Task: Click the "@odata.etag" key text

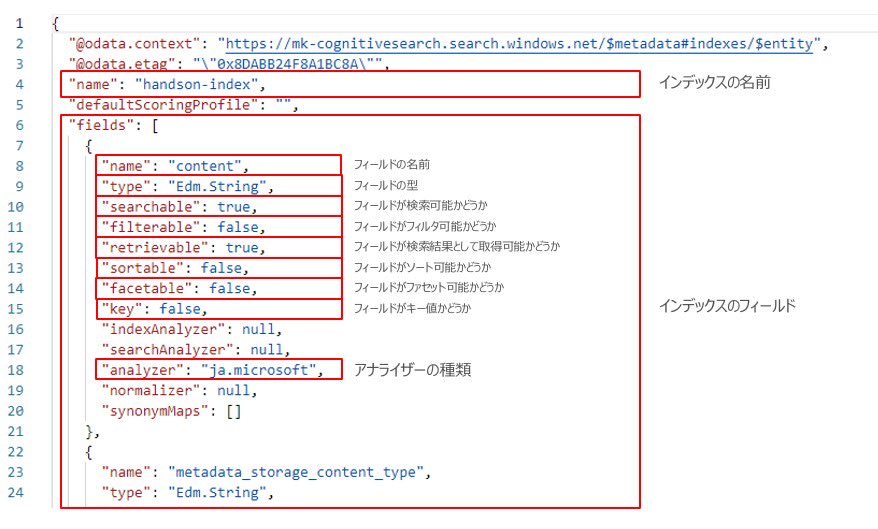Action: [122, 64]
